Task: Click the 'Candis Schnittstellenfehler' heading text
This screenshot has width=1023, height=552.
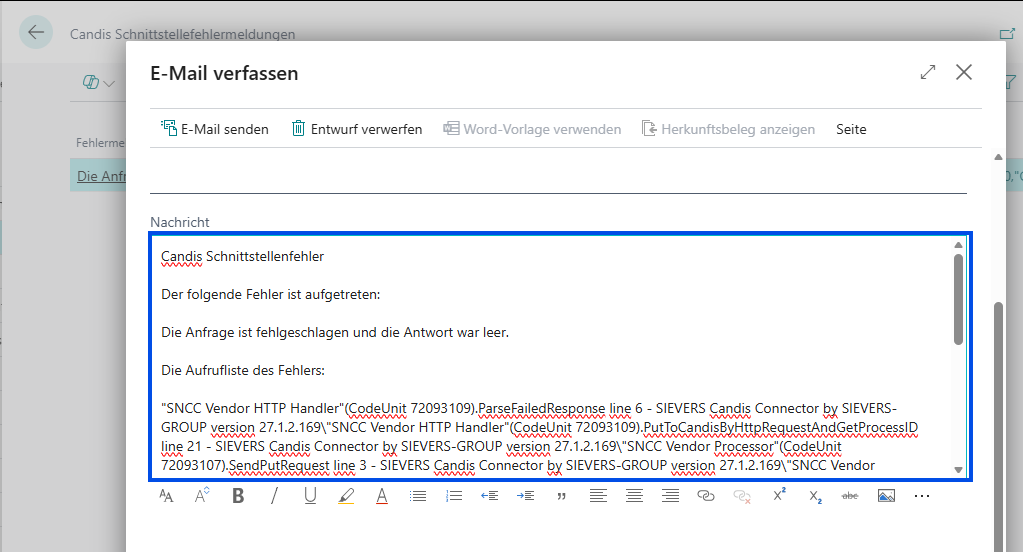Action: pos(242,256)
